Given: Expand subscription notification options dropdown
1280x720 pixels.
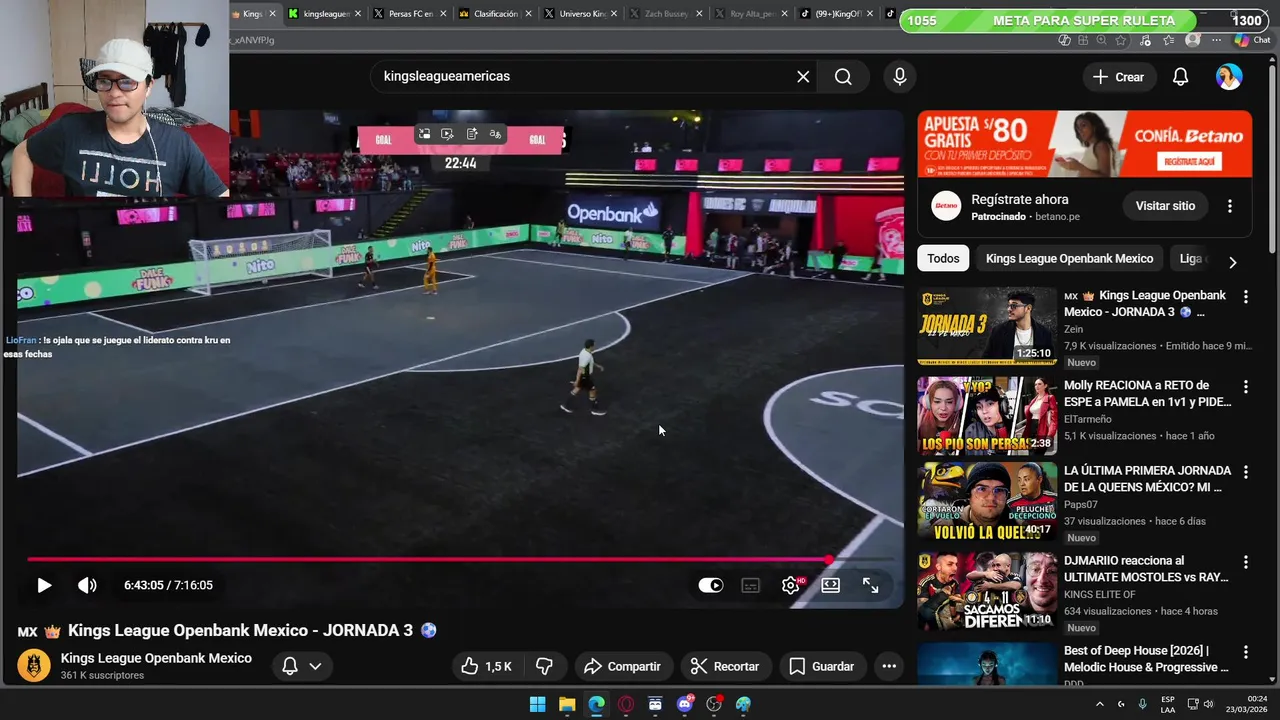Looking at the screenshot, I should [x=303, y=666].
